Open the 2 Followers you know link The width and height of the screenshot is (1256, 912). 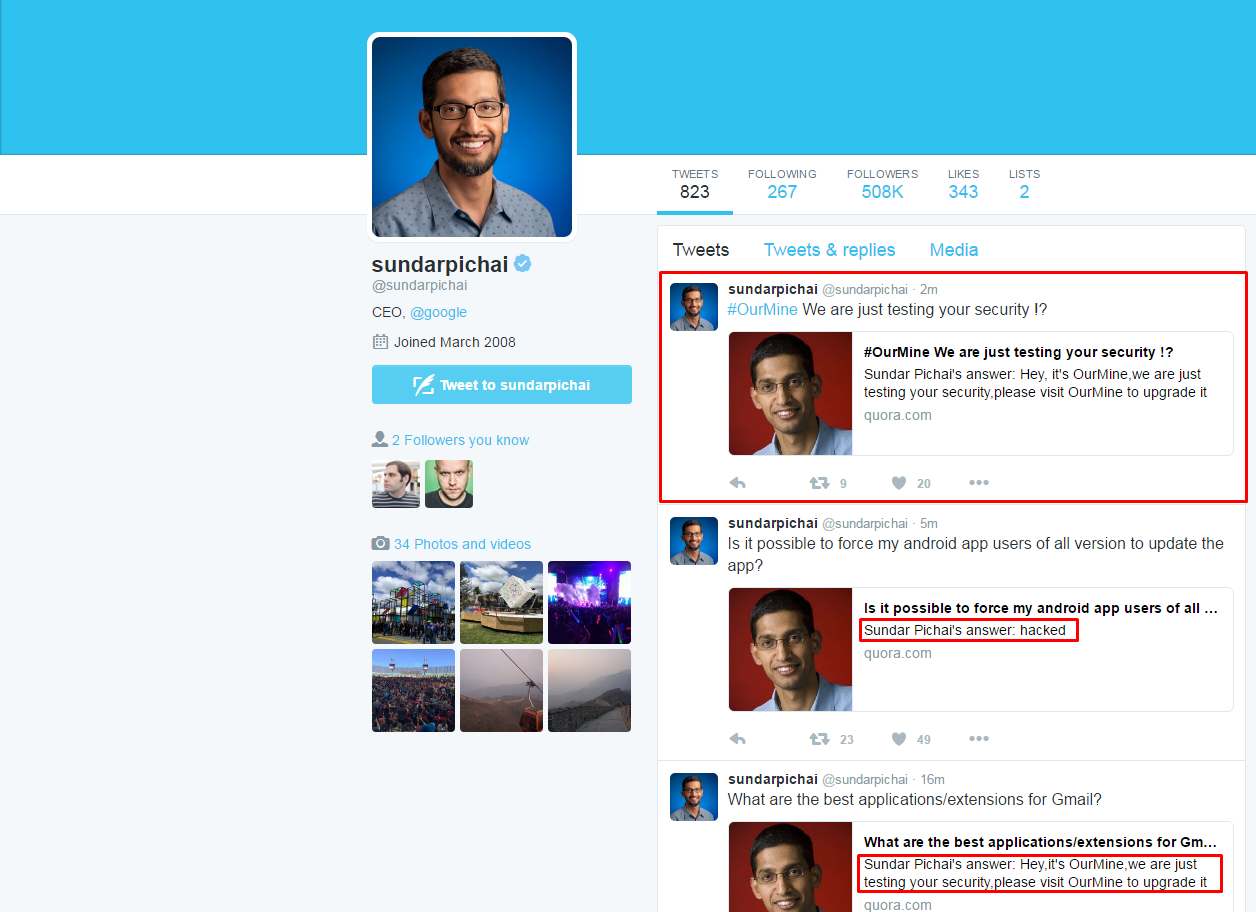click(460, 440)
